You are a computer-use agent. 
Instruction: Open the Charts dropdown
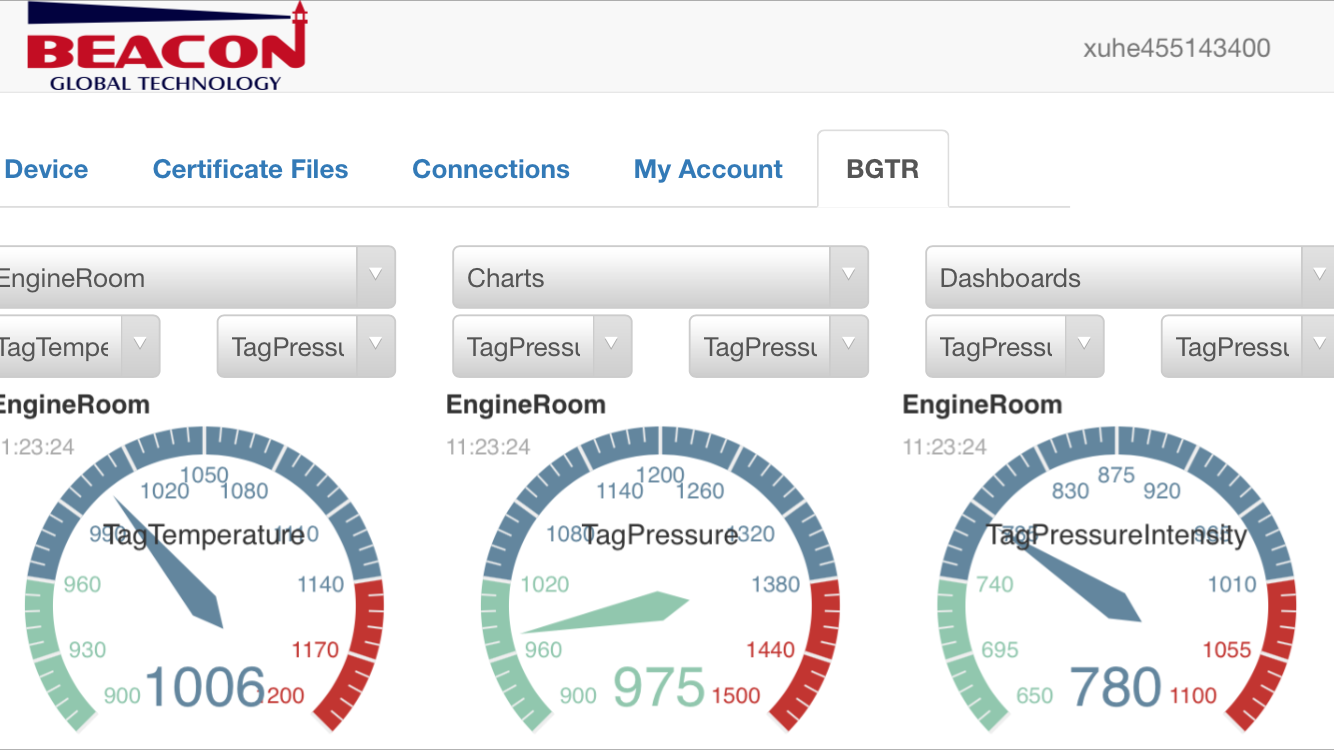640,278
